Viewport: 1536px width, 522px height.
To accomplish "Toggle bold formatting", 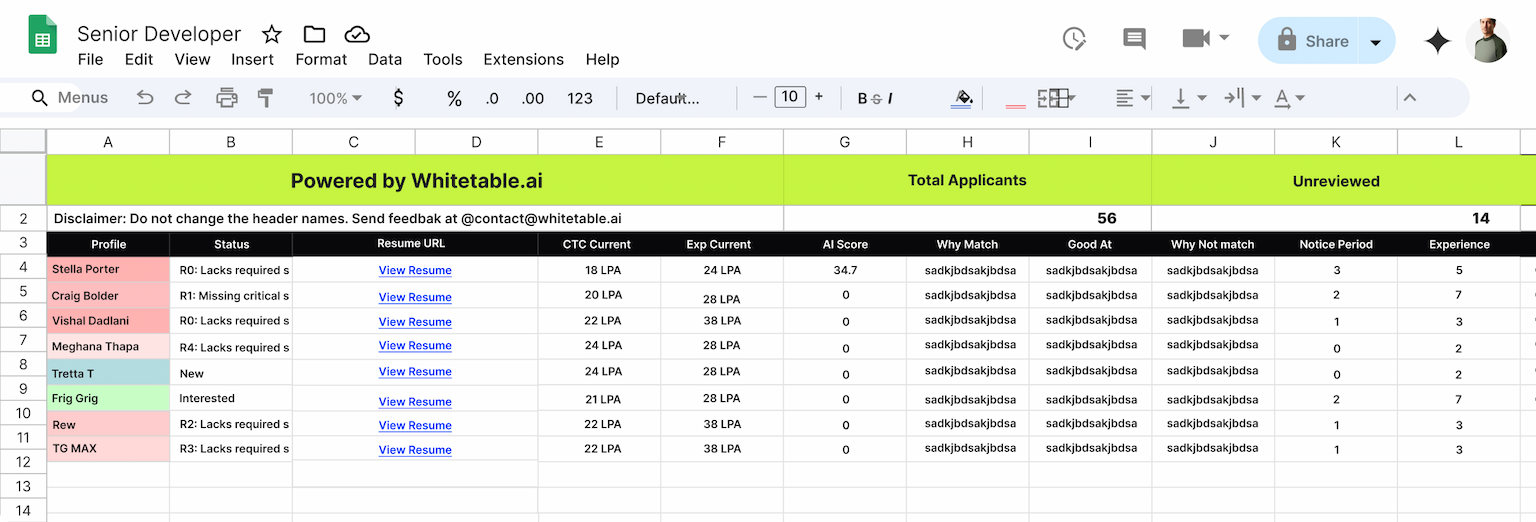I will [x=862, y=98].
